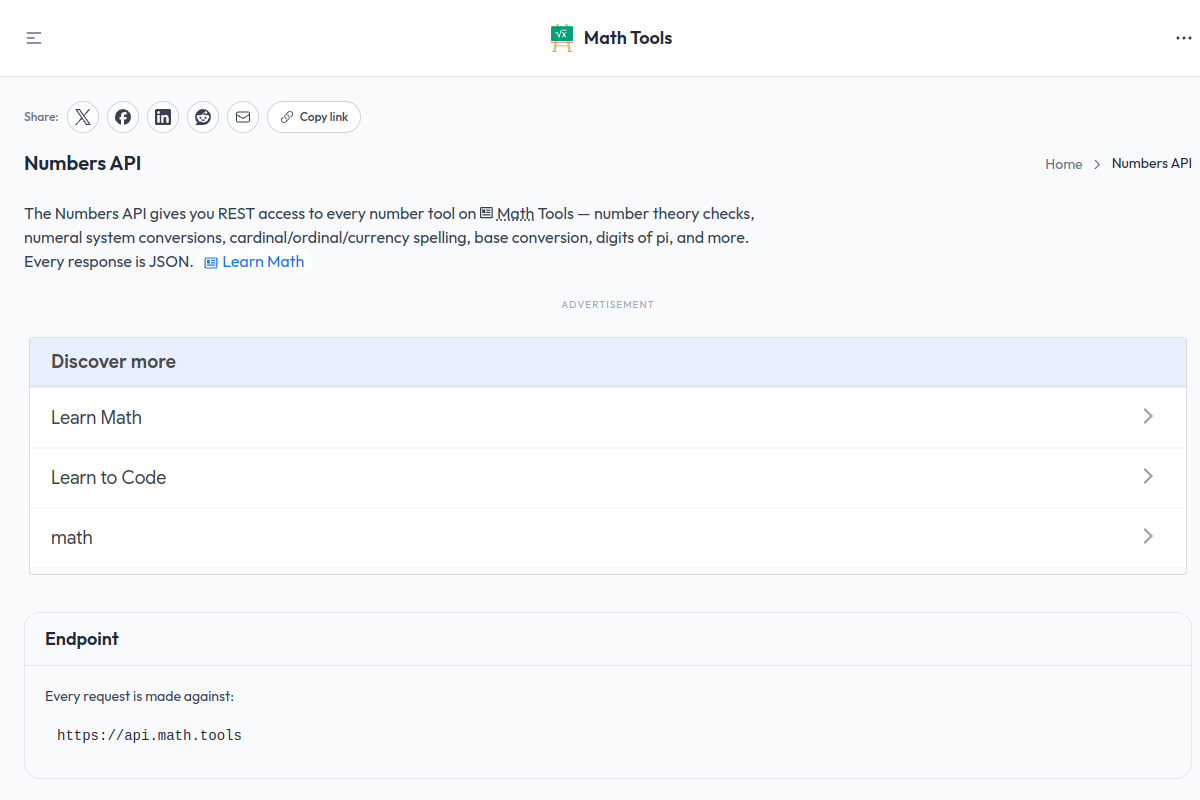
Task: Expand the Learn to Code row chevron
Action: coord(1148,476)
